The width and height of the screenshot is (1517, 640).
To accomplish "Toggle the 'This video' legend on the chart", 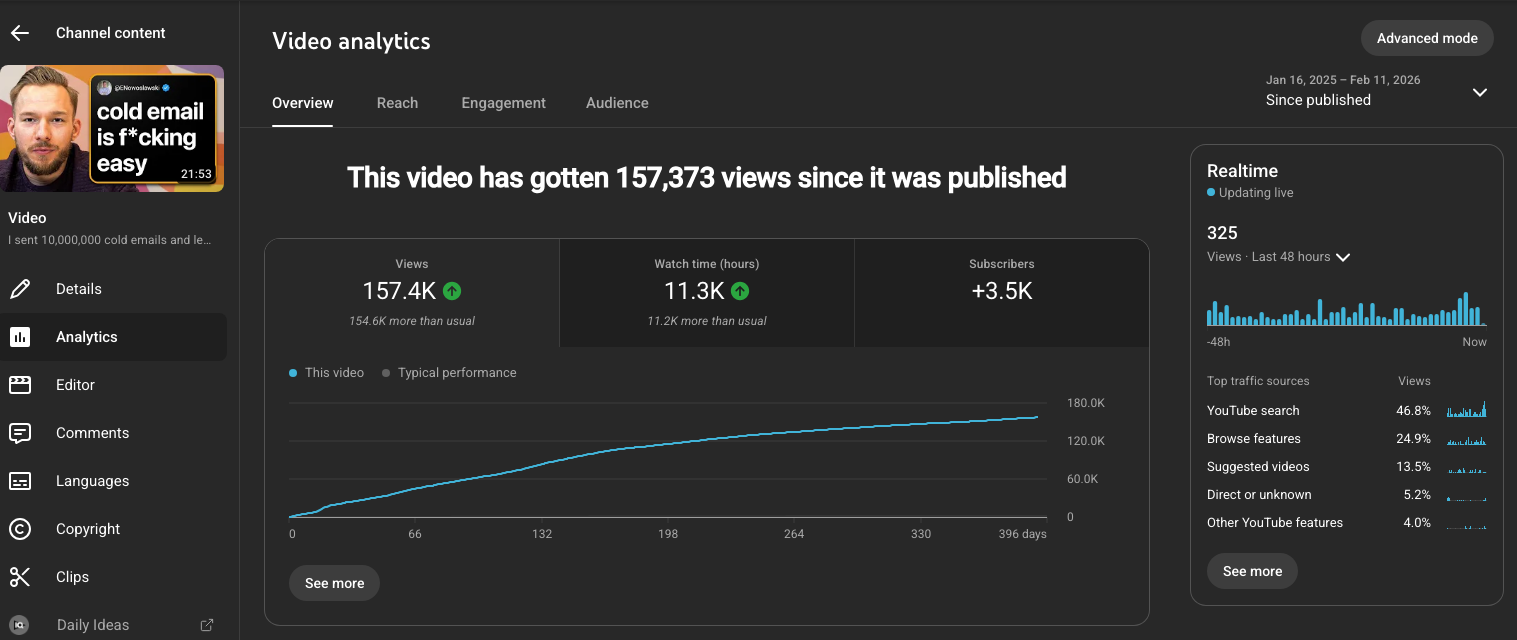I will 326,372.
